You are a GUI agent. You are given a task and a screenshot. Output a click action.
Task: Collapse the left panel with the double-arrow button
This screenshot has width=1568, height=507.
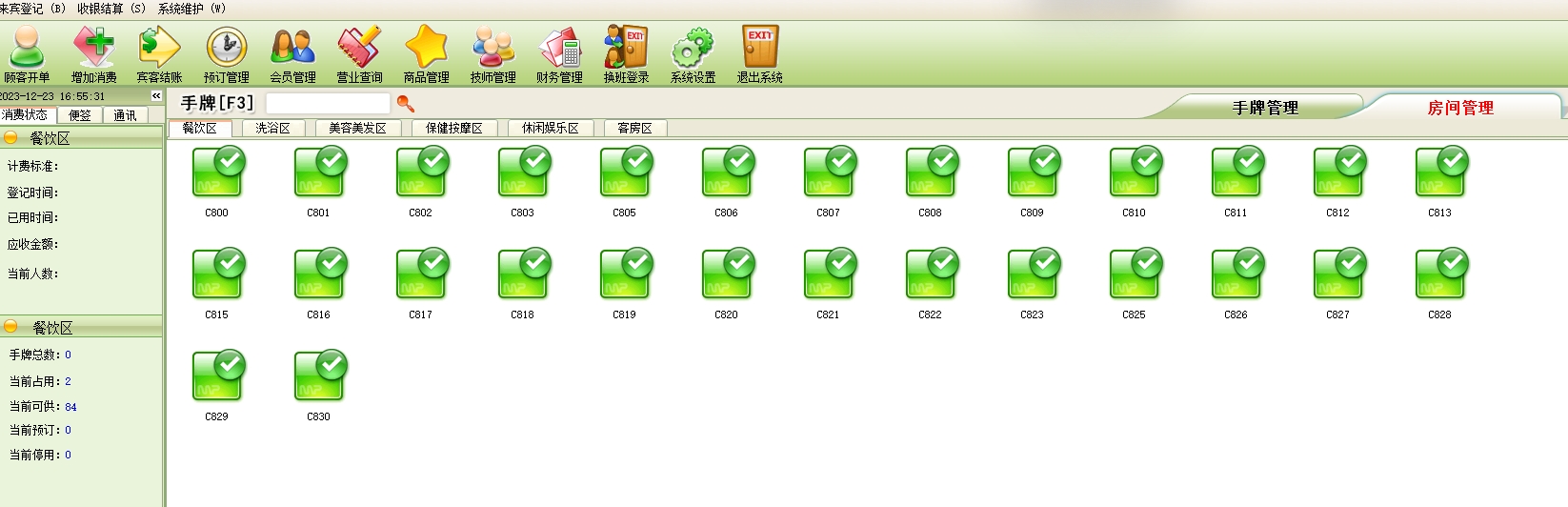156,96
